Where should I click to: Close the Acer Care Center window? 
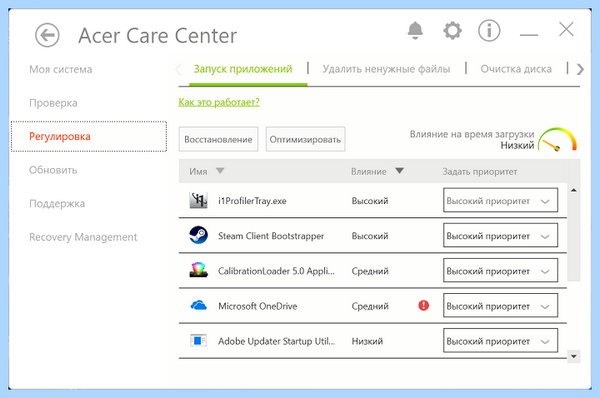(566, 29)
